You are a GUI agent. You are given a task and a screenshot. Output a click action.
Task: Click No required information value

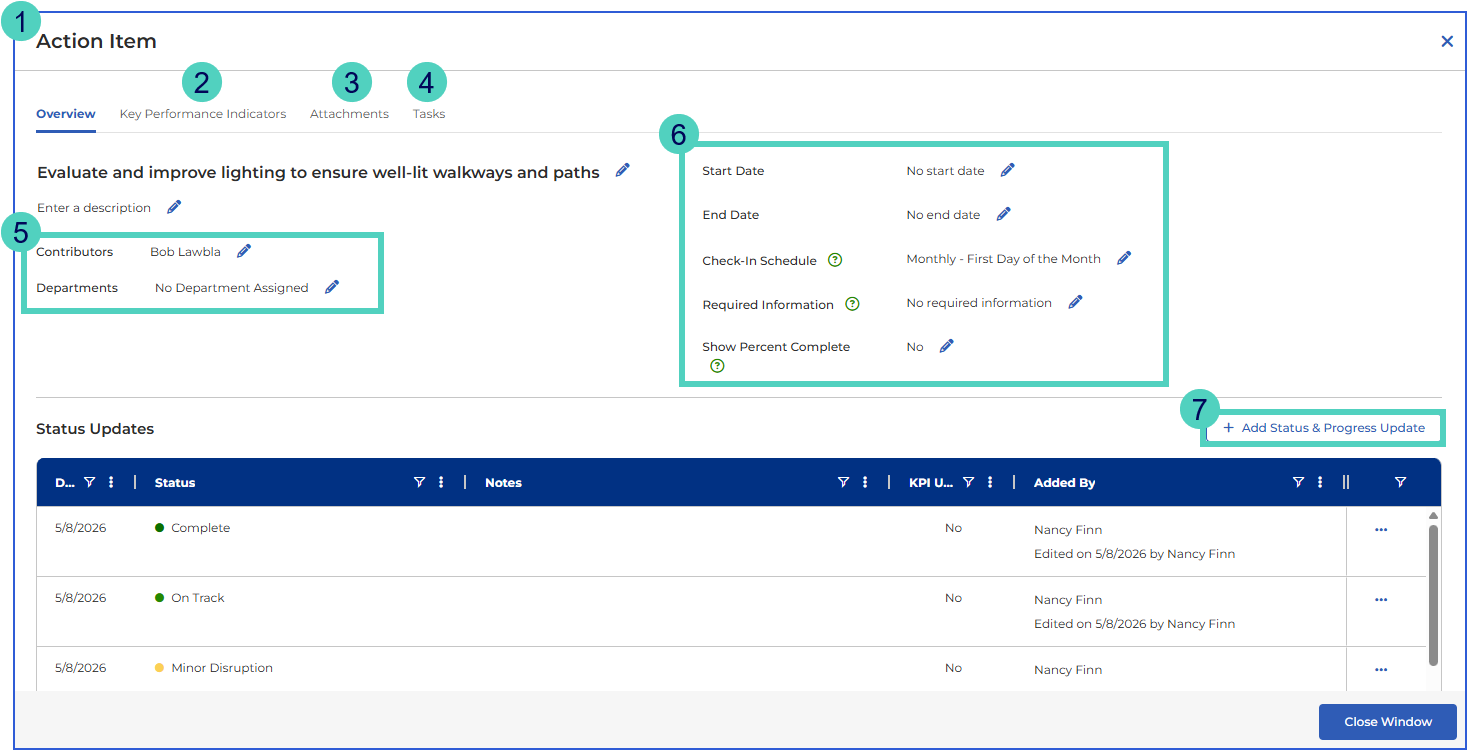[x=979, y=303]
